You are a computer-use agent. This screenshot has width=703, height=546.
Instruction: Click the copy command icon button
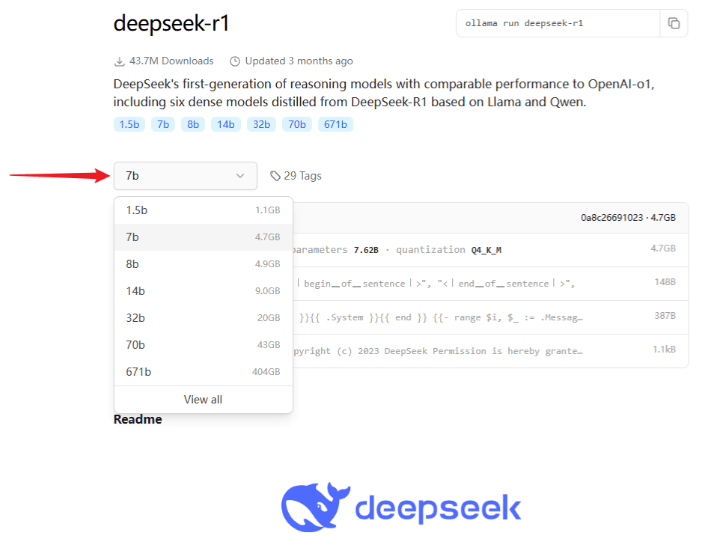coord(673,23)
